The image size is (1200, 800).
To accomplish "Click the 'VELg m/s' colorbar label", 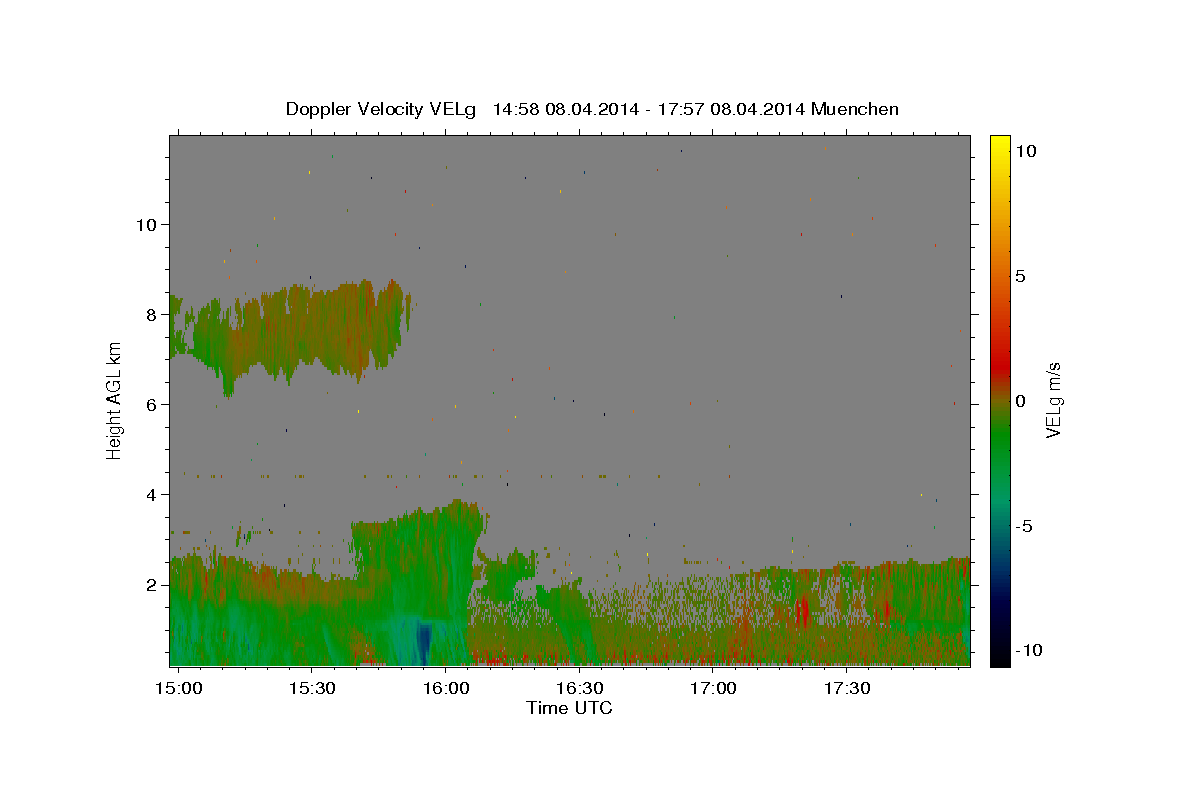I will click(1053, 401).
